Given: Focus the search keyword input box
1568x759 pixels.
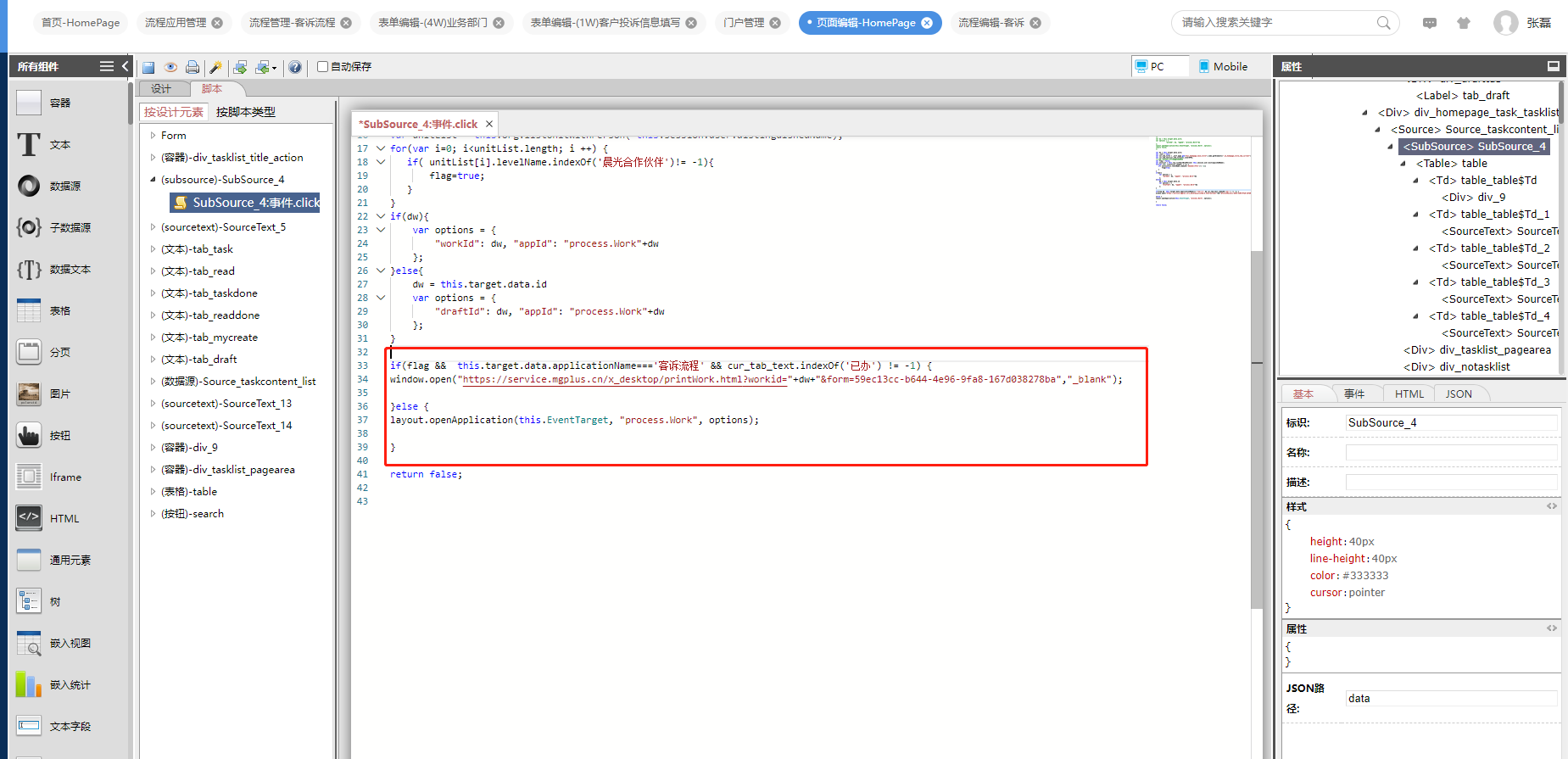Looking at the screenshot, I should [1275, 23].
